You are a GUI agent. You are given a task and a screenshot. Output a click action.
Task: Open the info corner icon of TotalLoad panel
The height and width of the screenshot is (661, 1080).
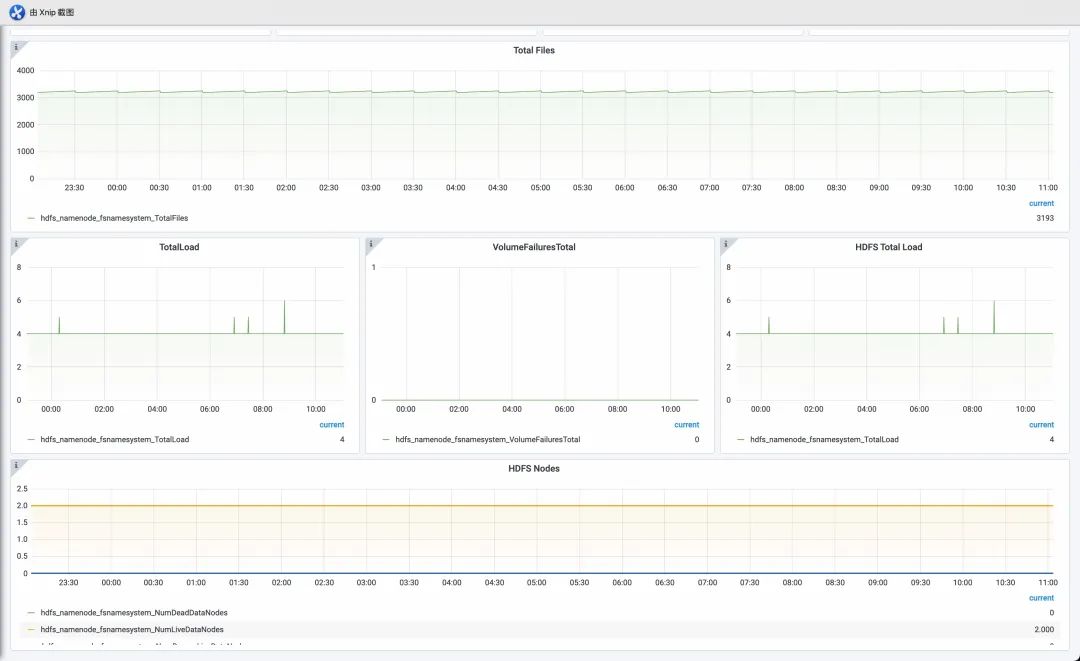tap(16, 244)
